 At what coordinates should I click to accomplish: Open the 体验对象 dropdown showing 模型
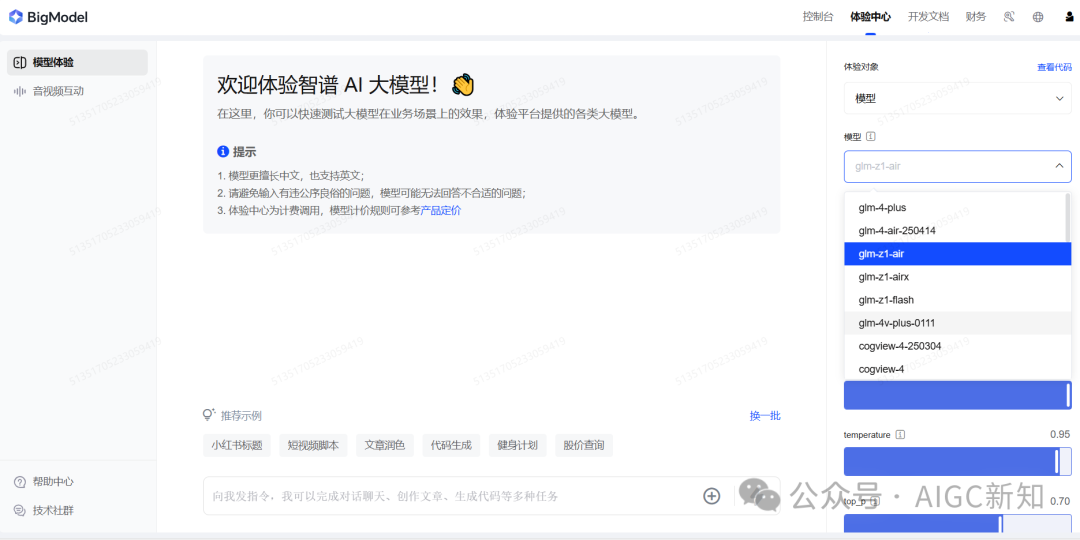[x=957, y=98]
